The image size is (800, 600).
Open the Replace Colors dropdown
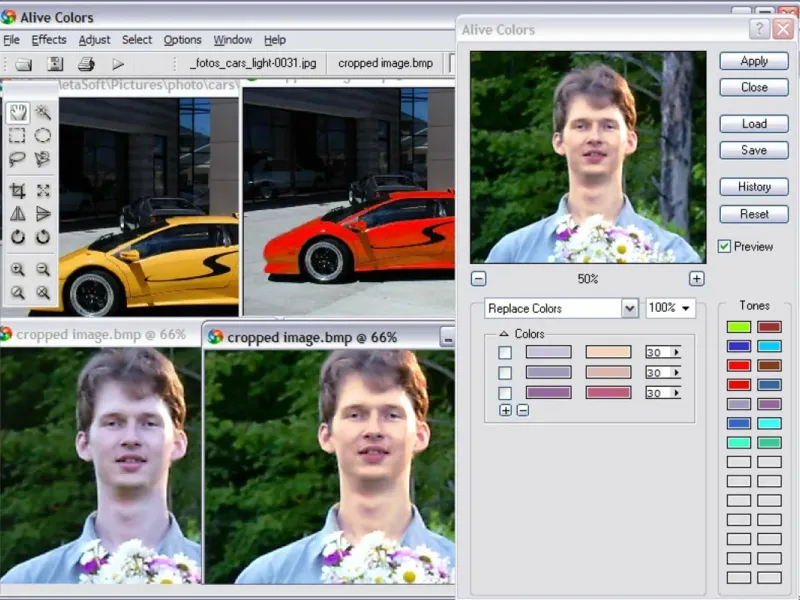tap(629, 308)
